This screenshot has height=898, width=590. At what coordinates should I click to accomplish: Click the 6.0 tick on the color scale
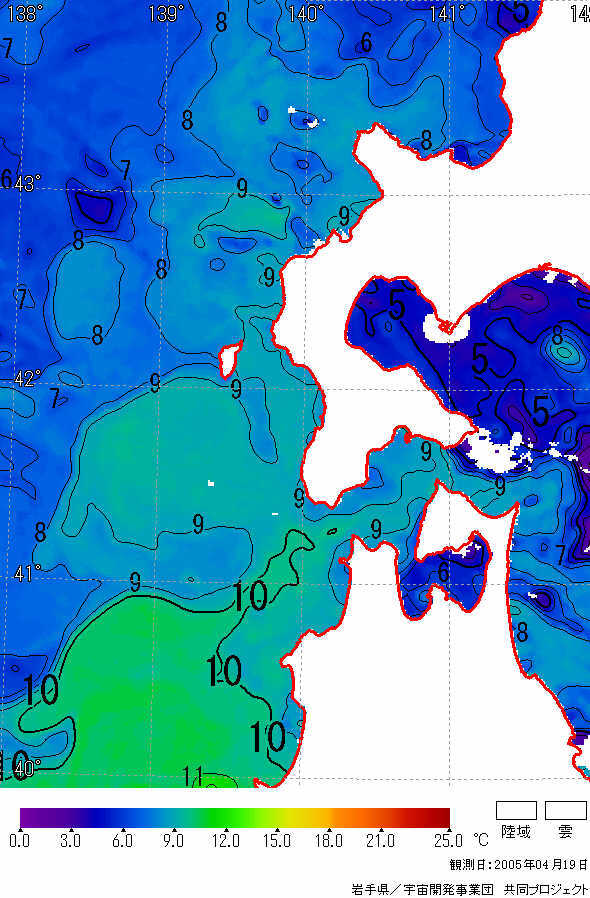pos(122,841)
